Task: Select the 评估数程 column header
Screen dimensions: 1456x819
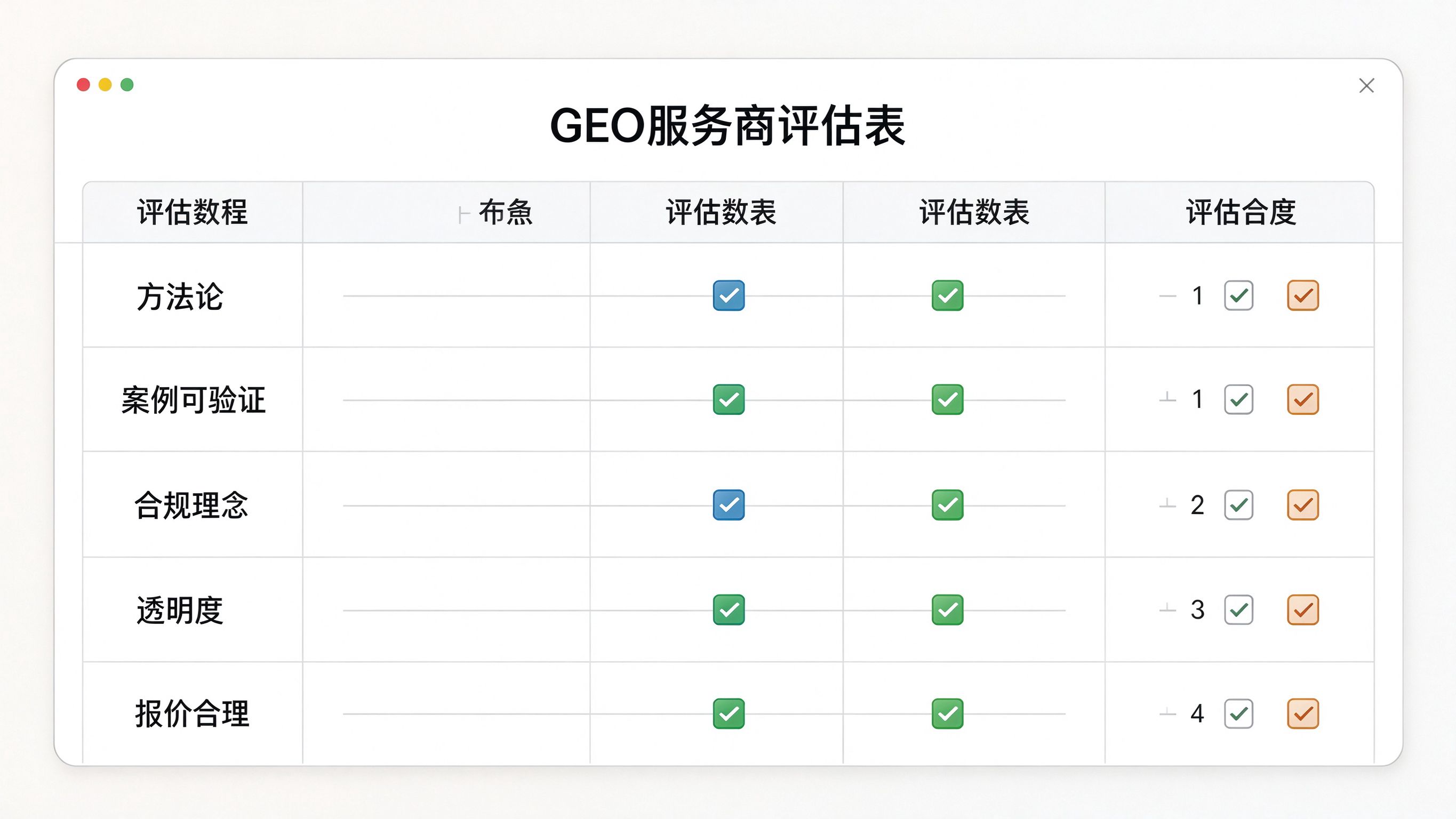Action: point(192,213)
